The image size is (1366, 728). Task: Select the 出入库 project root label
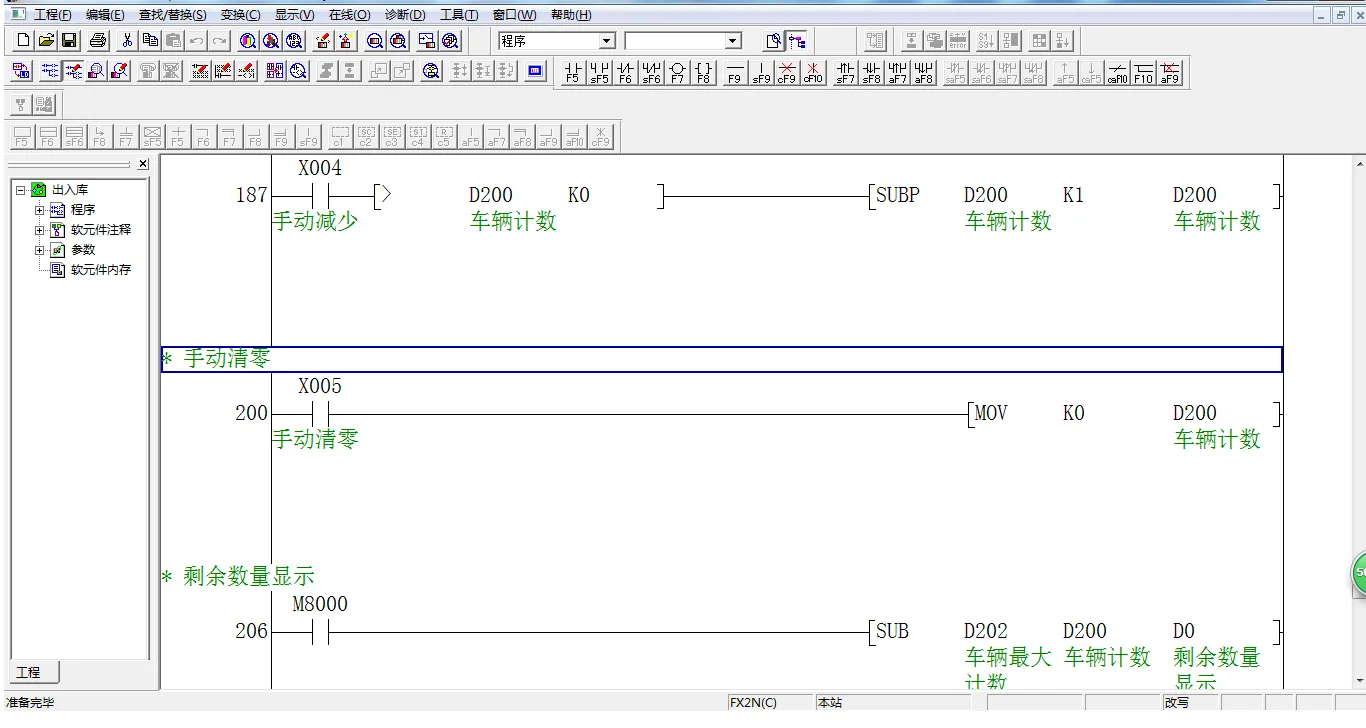tap(70, 189)
